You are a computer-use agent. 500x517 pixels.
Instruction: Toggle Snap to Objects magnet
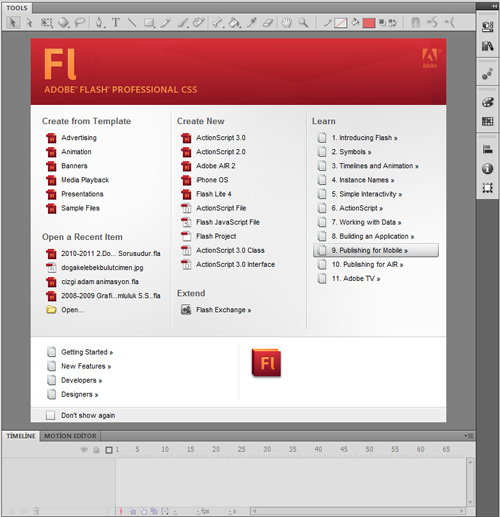415,23
